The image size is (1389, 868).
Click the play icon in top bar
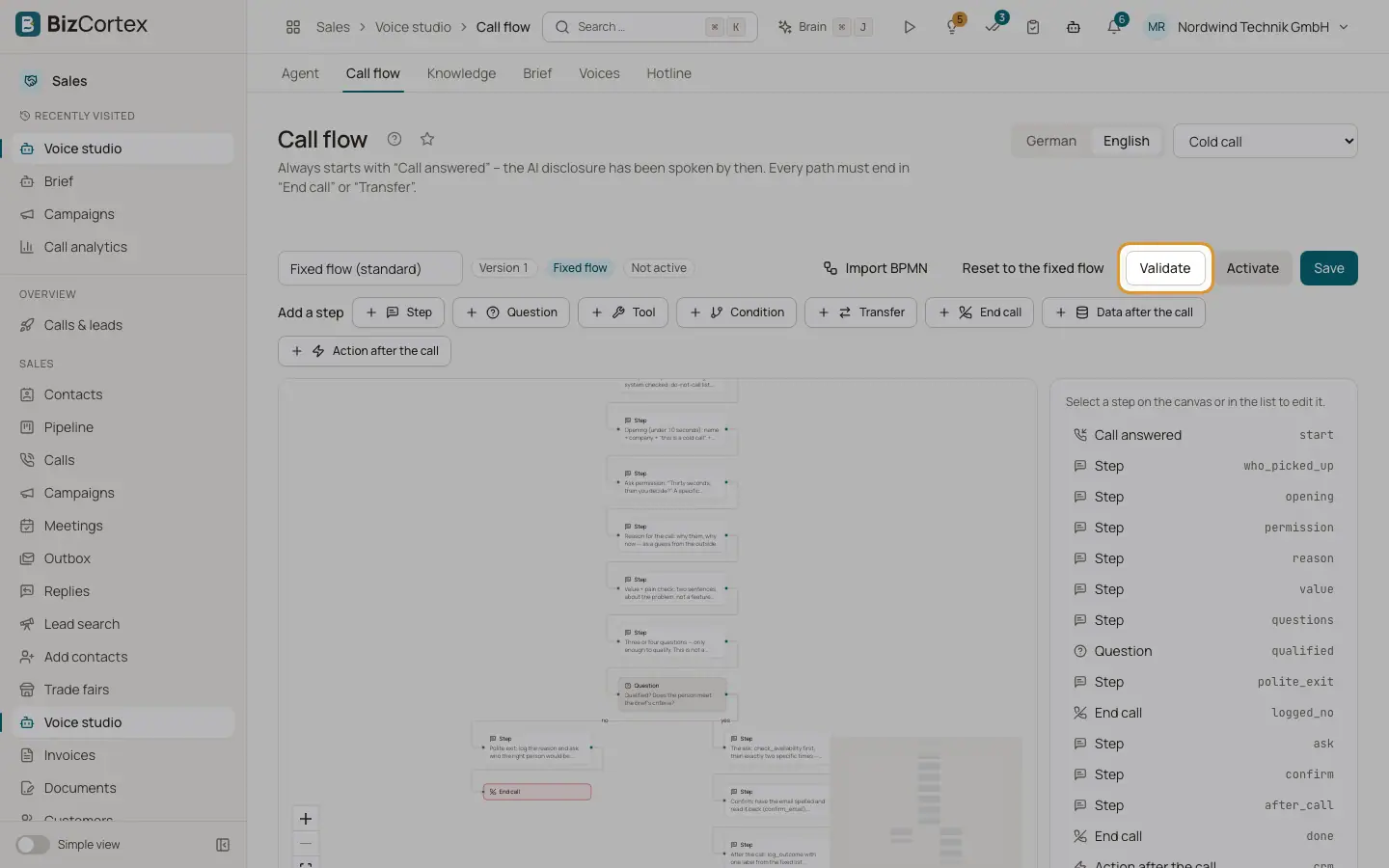pos(910,27)
